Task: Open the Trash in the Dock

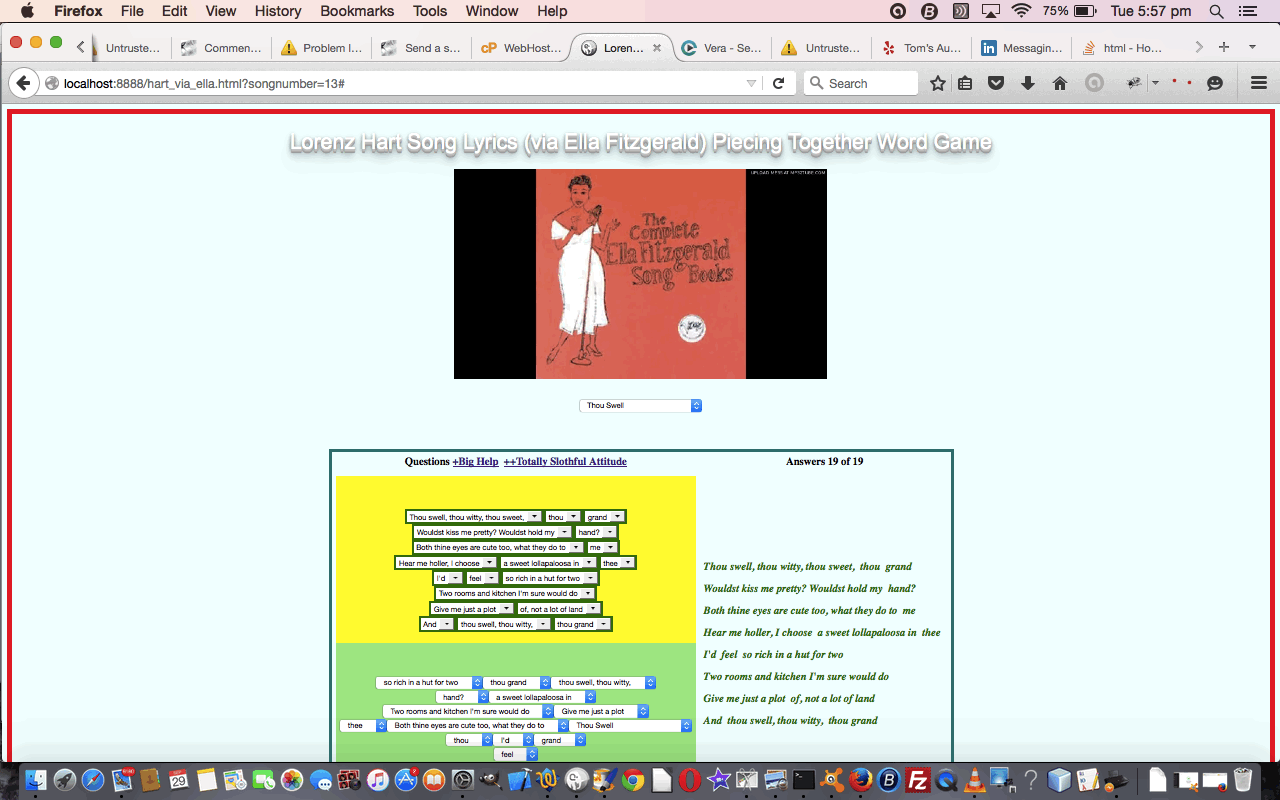Action: (1243, 780)
